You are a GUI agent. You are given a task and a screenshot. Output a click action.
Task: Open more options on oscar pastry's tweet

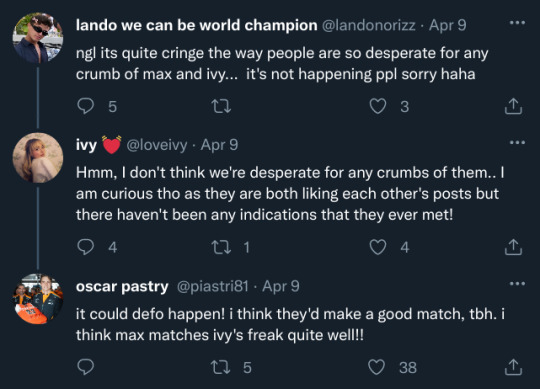517,284
